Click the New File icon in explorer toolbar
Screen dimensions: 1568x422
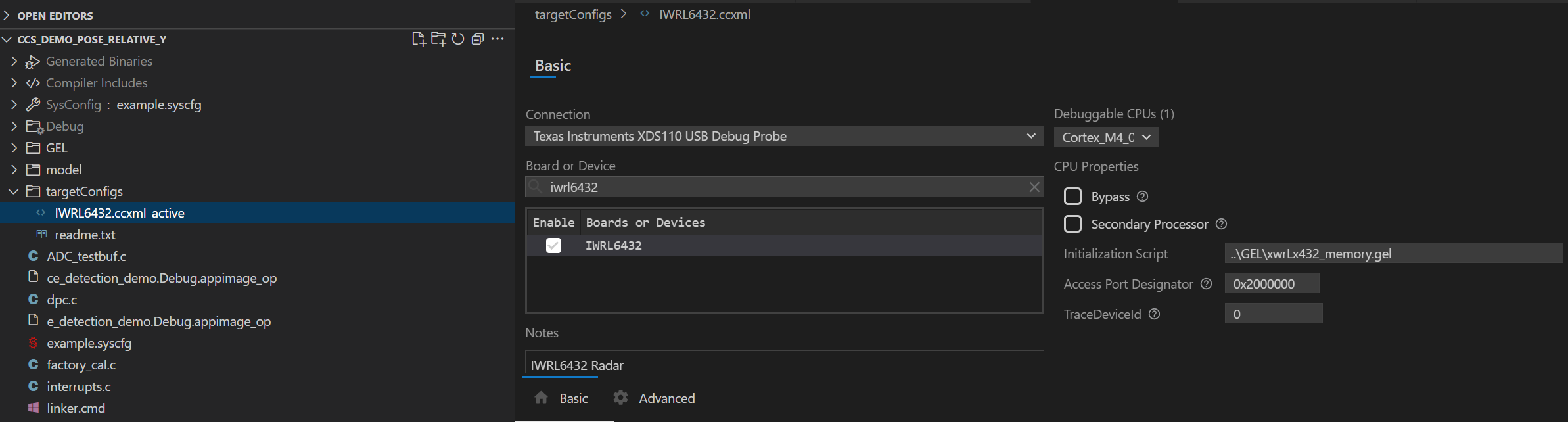(418, 39)
